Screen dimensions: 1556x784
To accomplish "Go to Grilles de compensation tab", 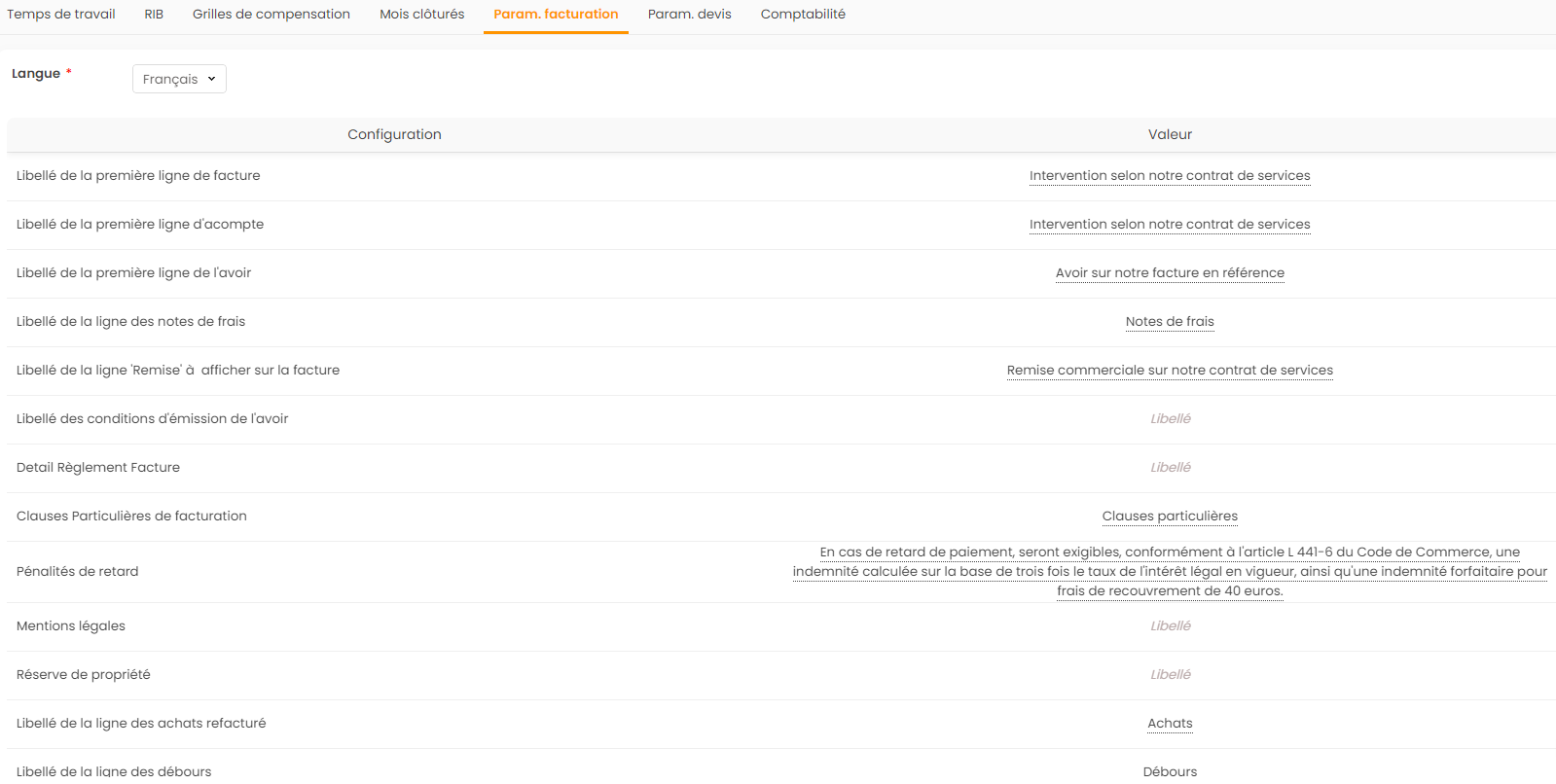I will pos(271,15).
